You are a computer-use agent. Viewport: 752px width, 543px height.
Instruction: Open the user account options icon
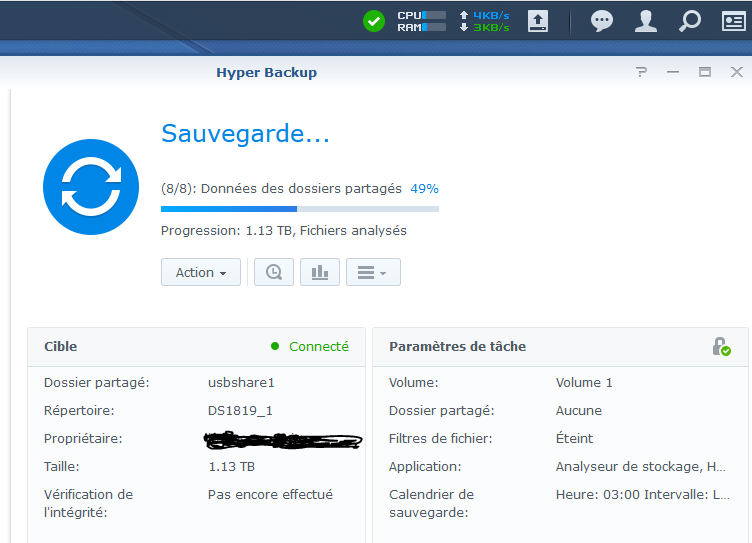[646, 21]
